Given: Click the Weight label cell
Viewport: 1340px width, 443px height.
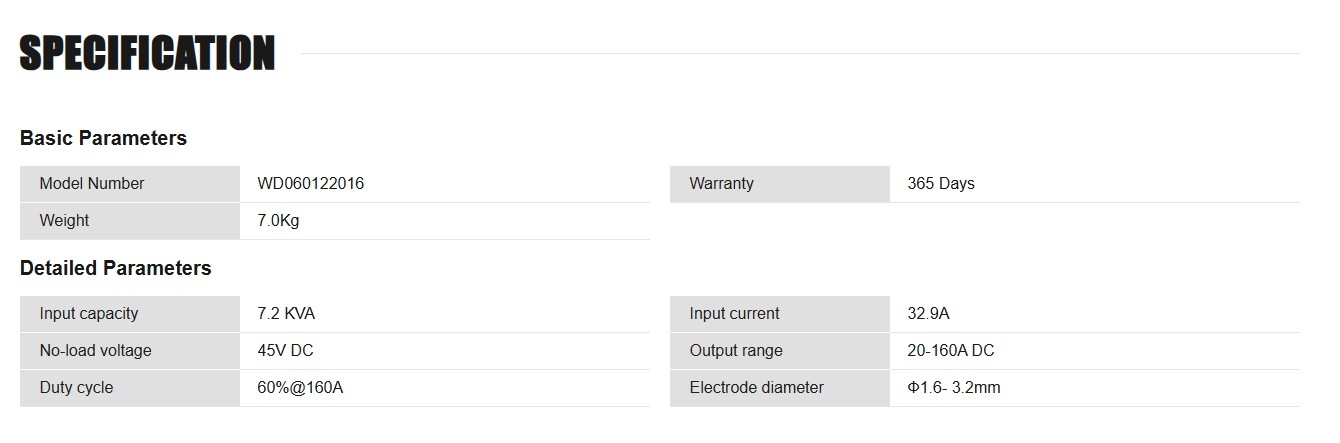Looking at the screenshot, I should point(130,221).
